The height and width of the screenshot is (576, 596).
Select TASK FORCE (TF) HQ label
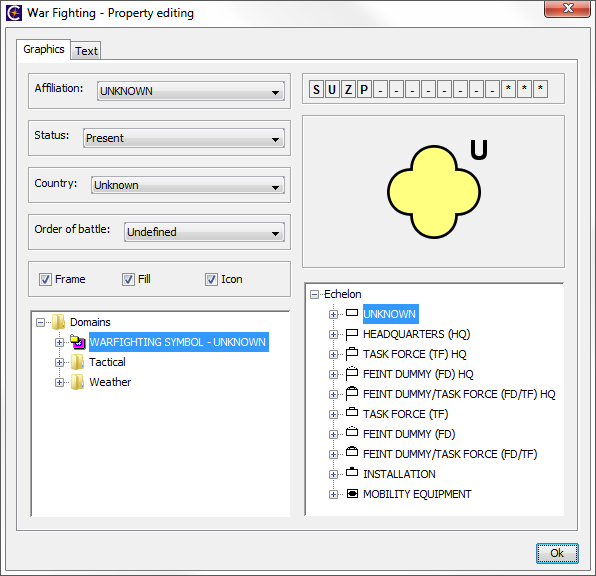(x=414, y=354)
